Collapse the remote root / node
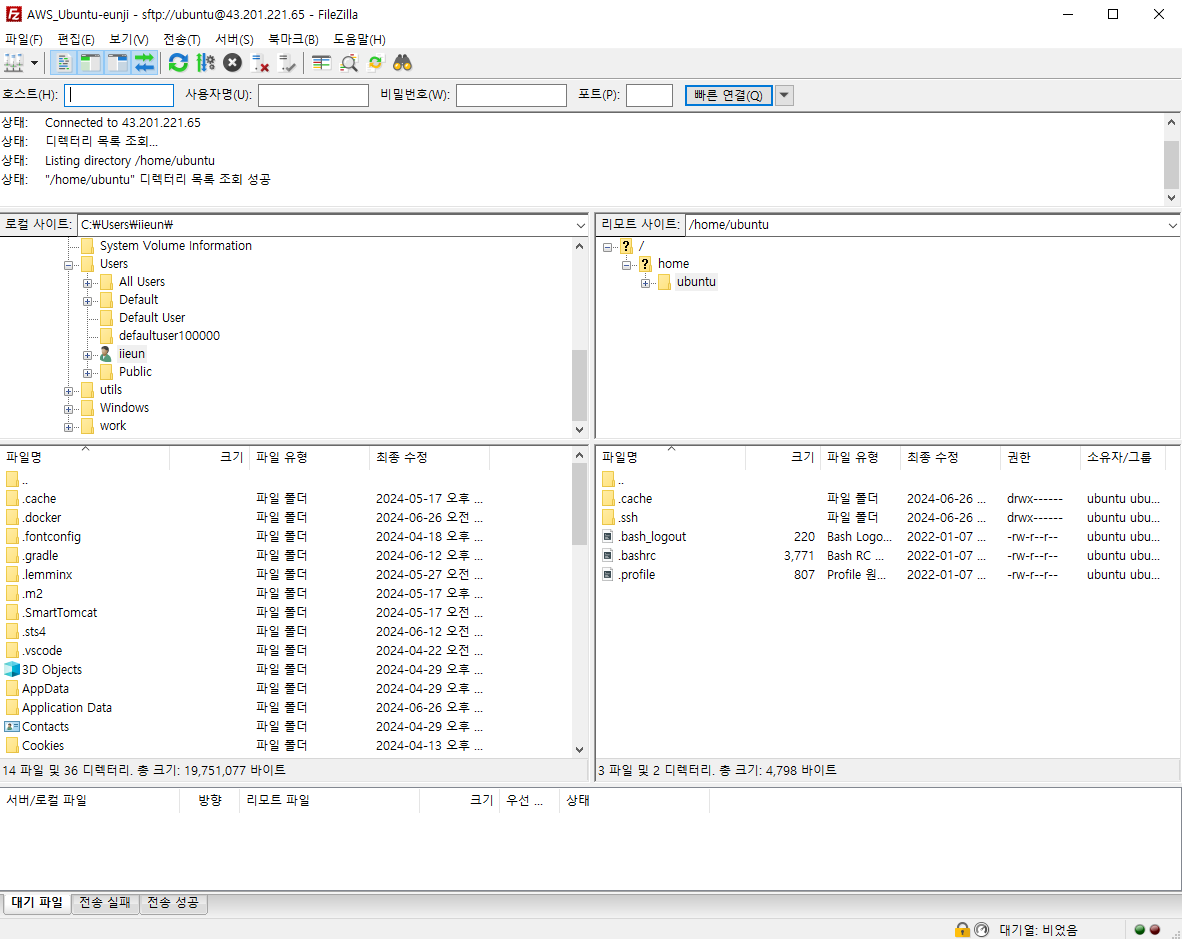Image resolution: width=1182 pixels, height=939 pixels. point(608,247)
